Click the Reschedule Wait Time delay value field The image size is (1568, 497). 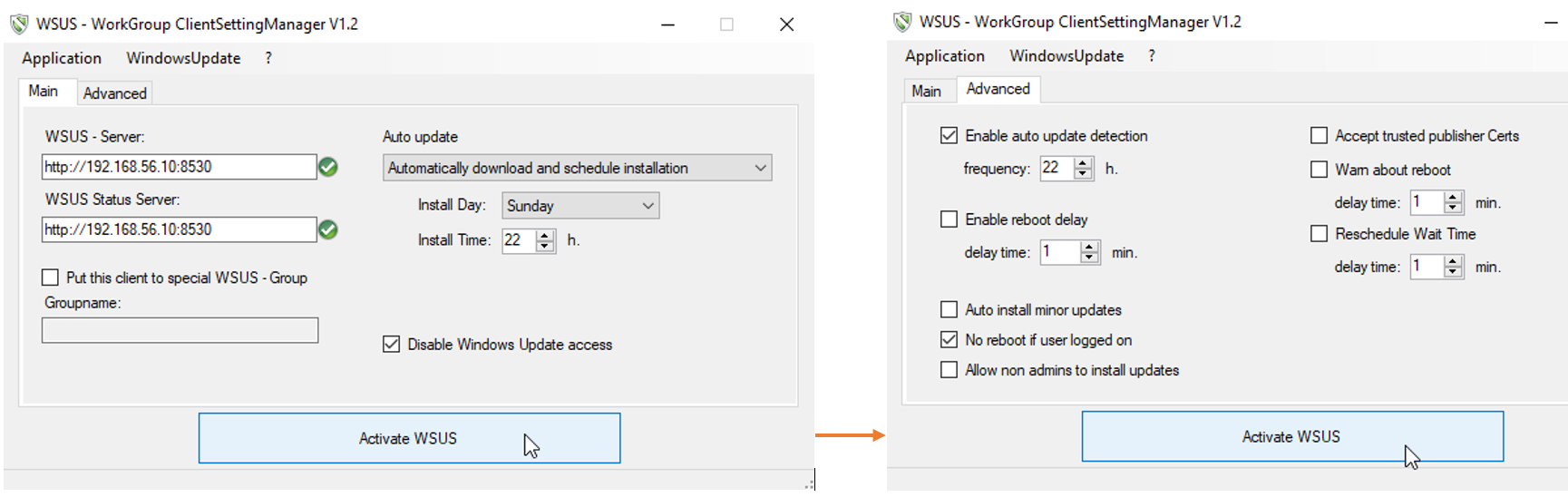1427,267
